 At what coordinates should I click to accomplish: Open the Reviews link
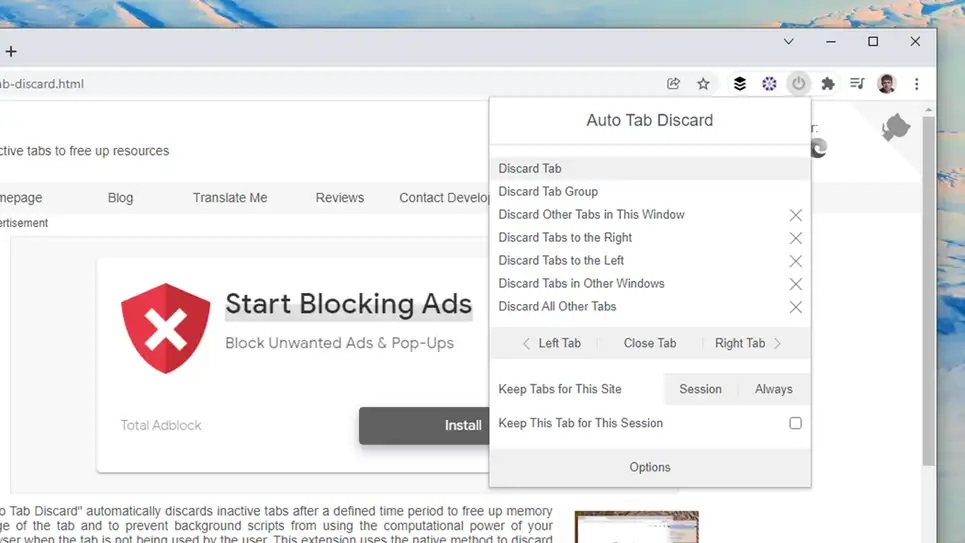coord(340,198)
